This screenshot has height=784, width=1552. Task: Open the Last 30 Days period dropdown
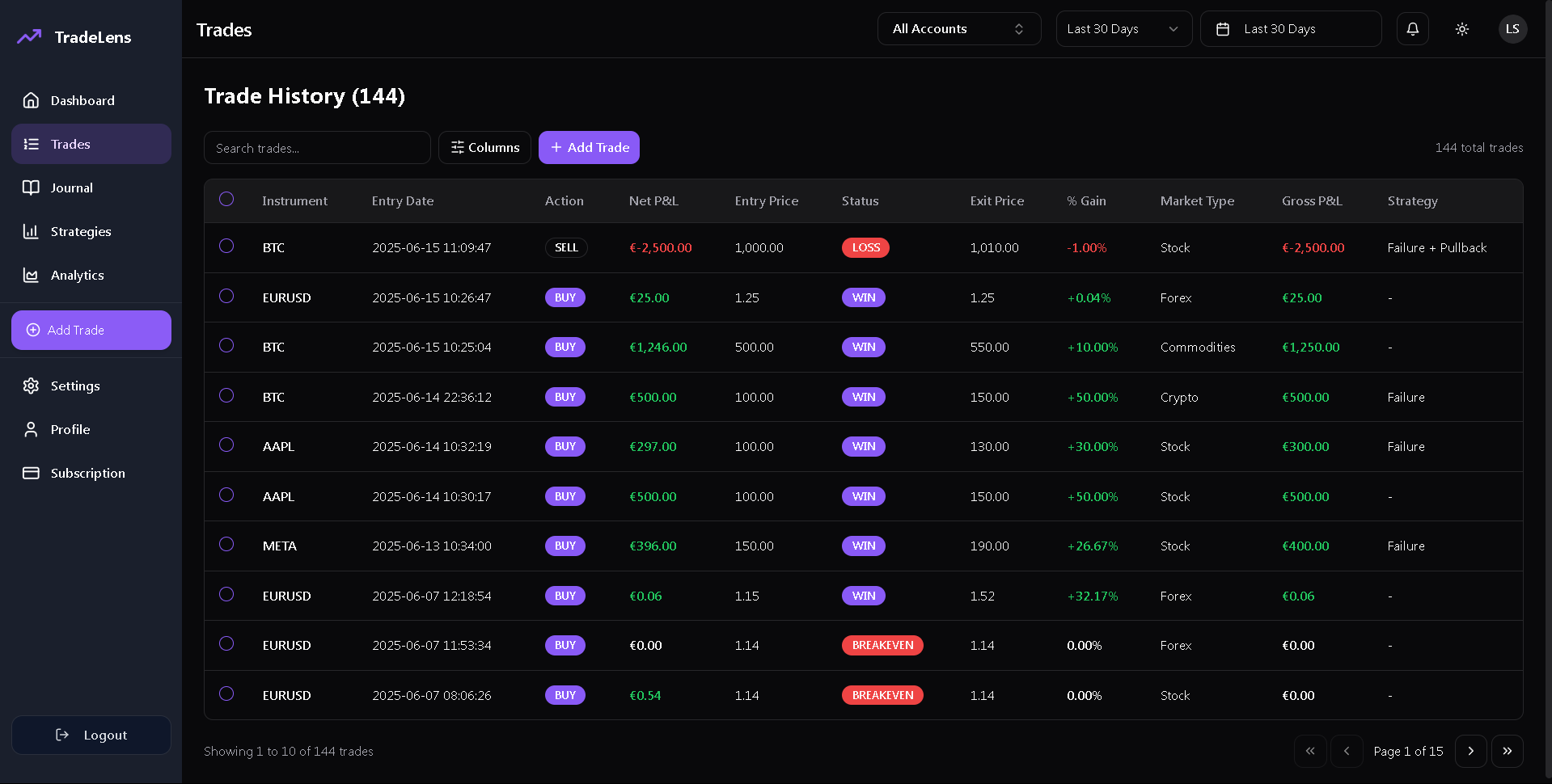[x=1124, y=29]
